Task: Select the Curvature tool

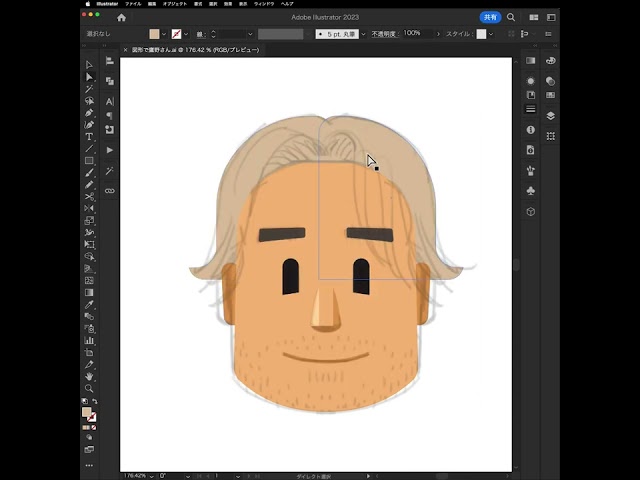Action: coord(89,124)
